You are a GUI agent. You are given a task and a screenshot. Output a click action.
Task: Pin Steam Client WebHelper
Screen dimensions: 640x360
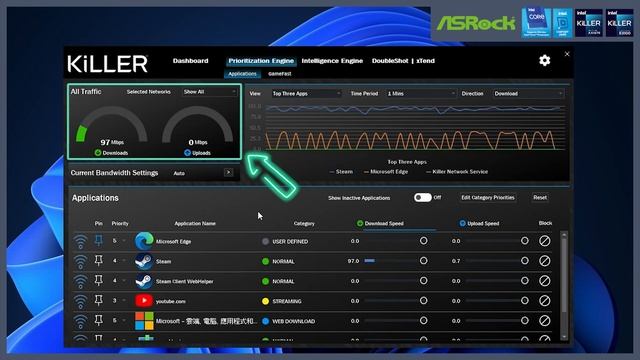coord(98,280)
